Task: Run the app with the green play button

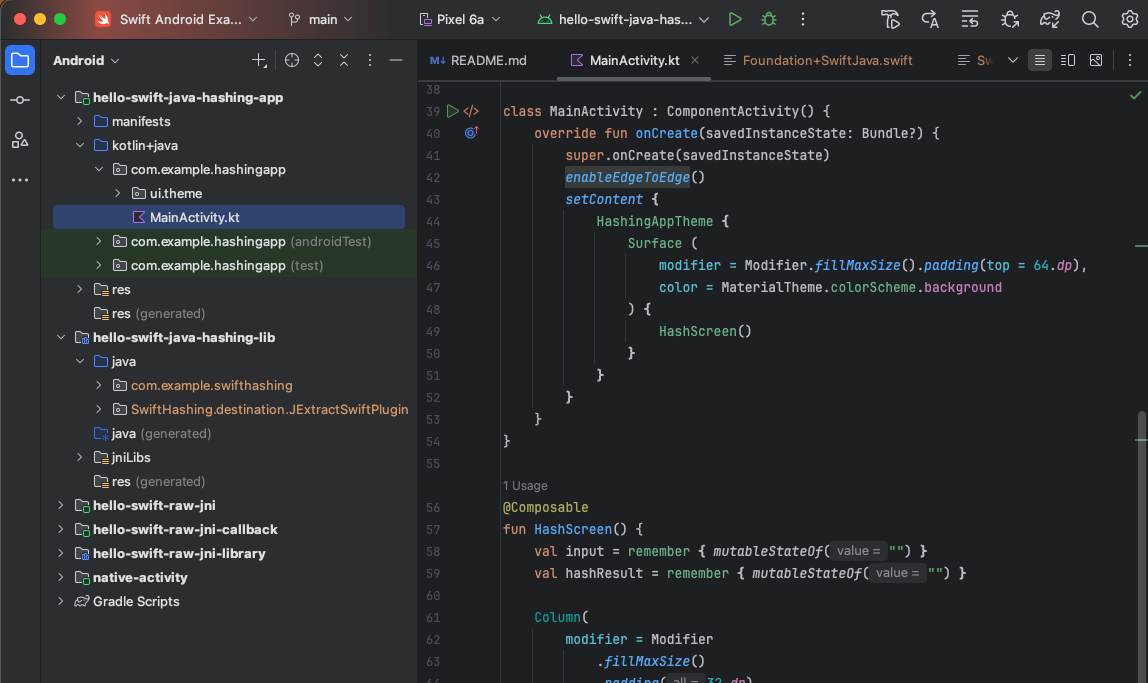Action: (735, 19)
